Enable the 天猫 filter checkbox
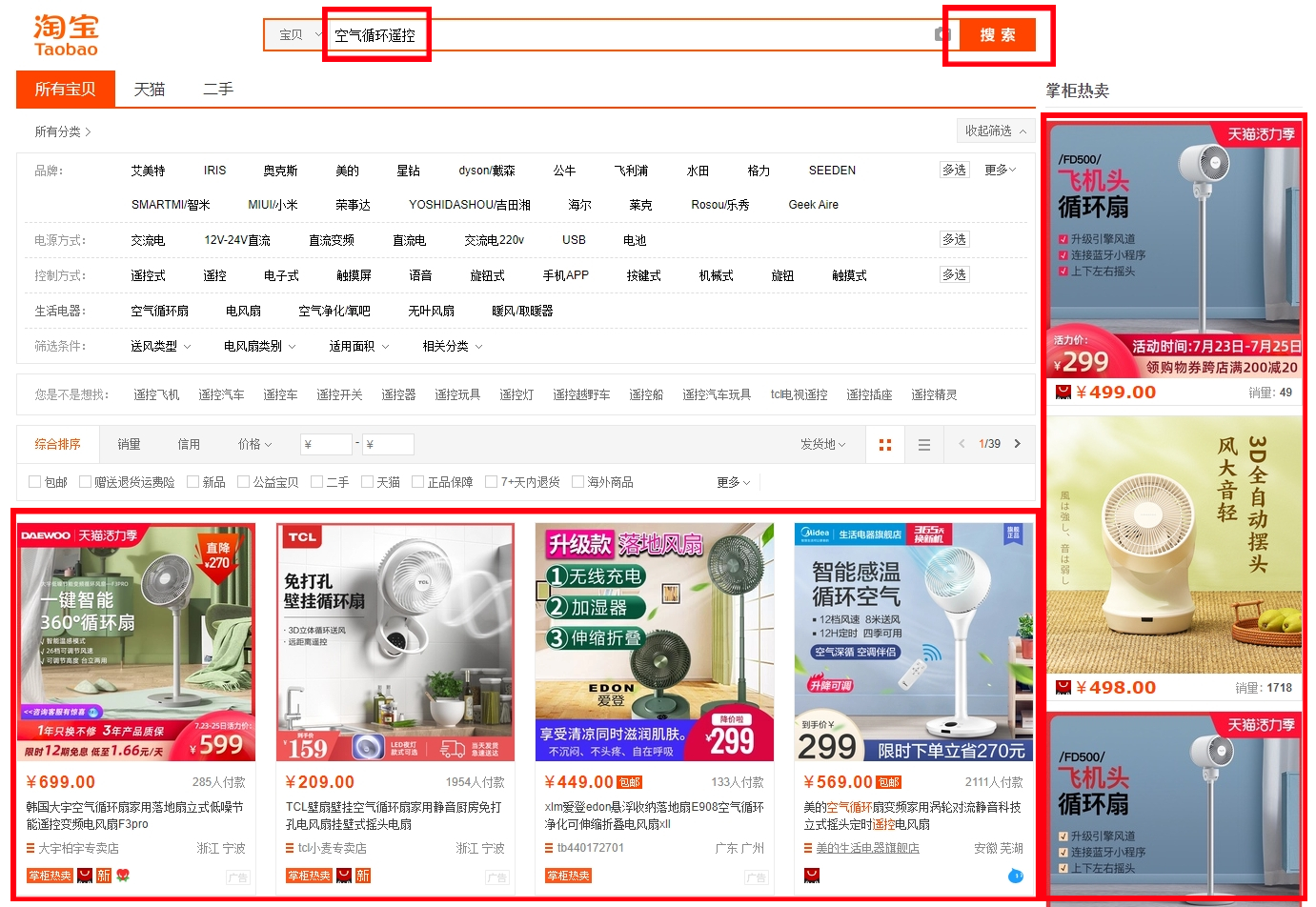Image resolution: width=1316 pixels, height=907 pixels. pyautogui.click(x=367, y=482)
